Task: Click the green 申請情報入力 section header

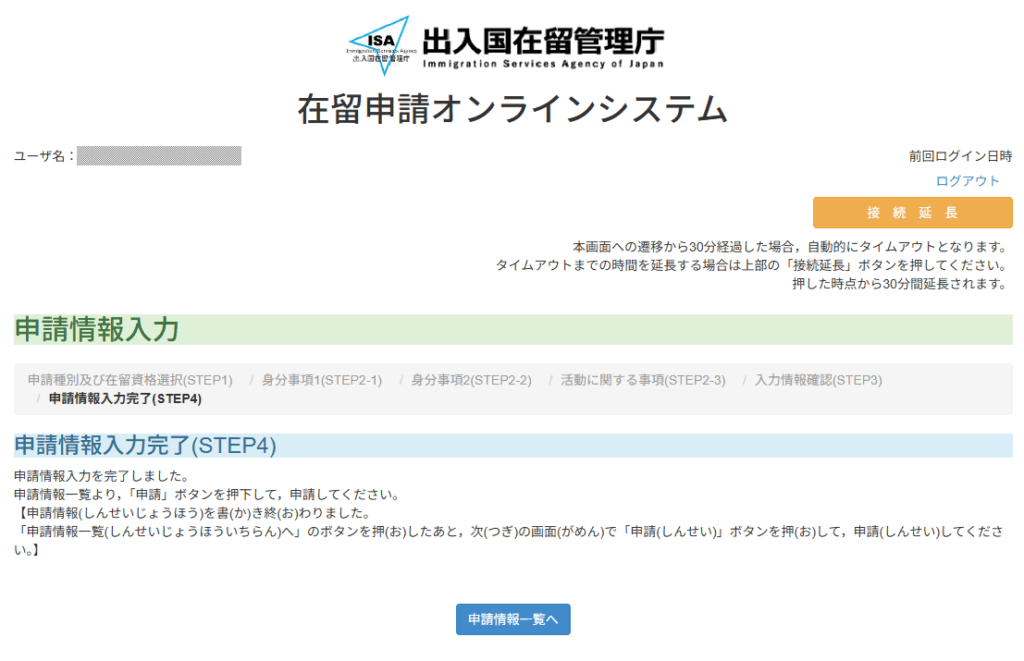Action: pos(97,329)
